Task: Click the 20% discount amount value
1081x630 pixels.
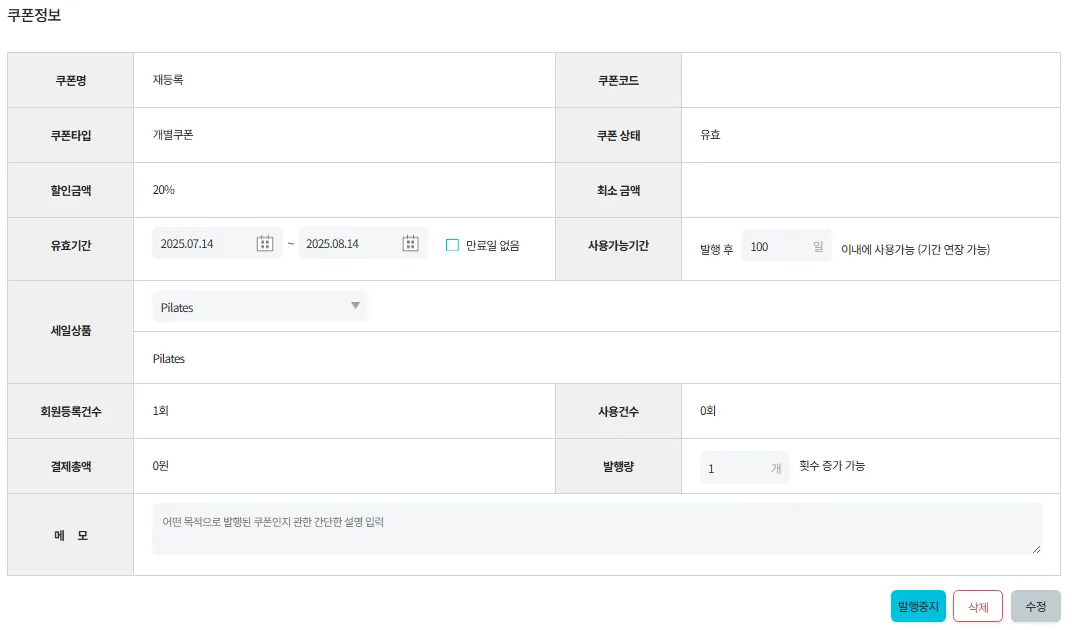Action: (x=163, y=189)
